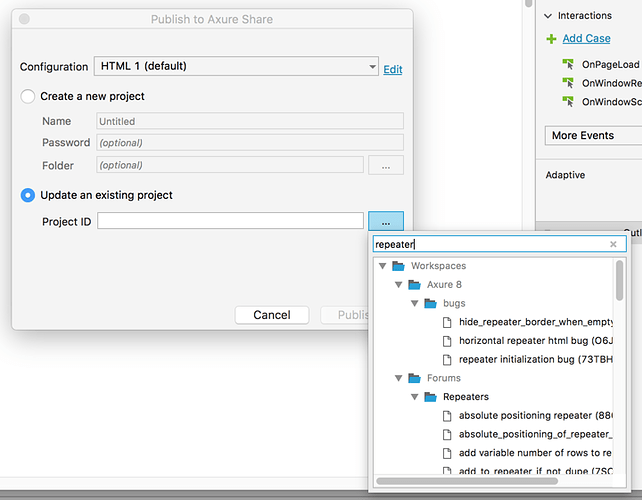Select the OnPageLoad event icon

tap(568, 64)
